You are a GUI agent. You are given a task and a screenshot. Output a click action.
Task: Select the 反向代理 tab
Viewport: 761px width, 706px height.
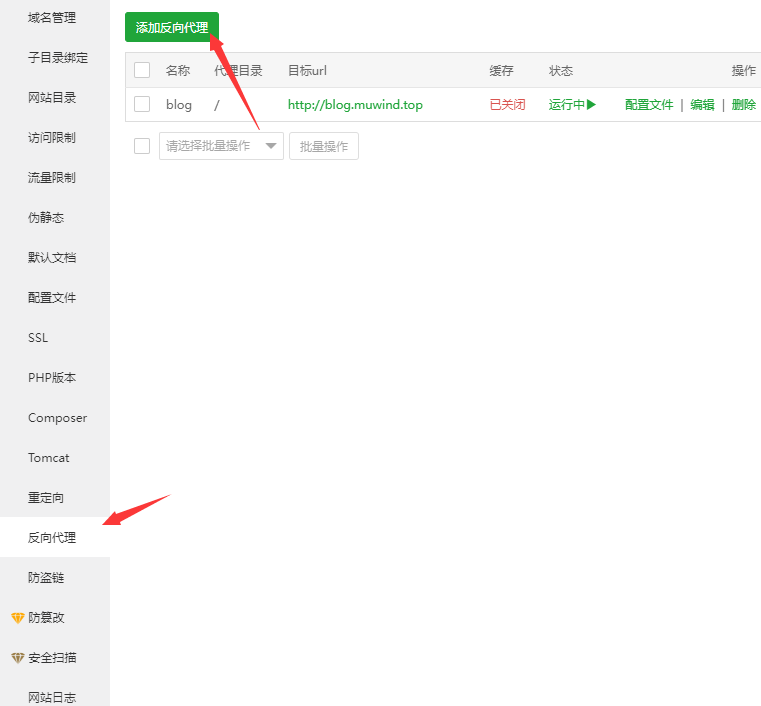point(52,538)
